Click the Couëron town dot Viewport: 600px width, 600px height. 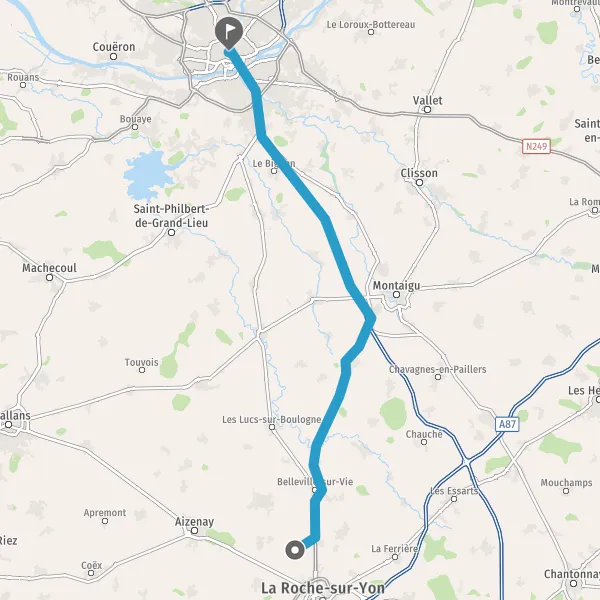pyautogui.click(x=113, y=57)
